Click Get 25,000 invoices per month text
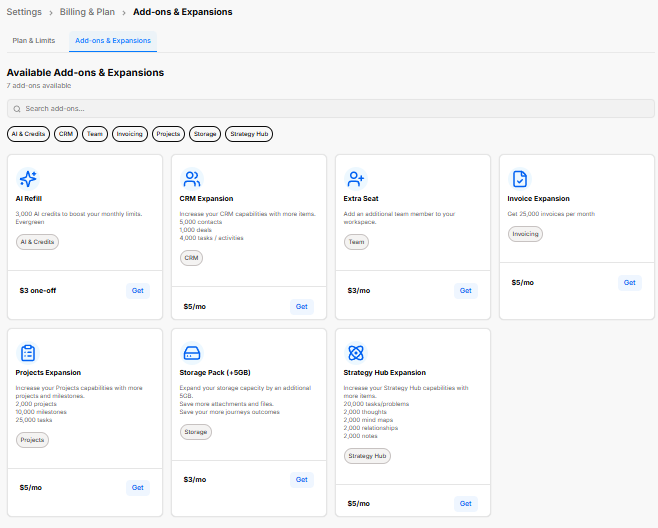 tap(551, 214)
